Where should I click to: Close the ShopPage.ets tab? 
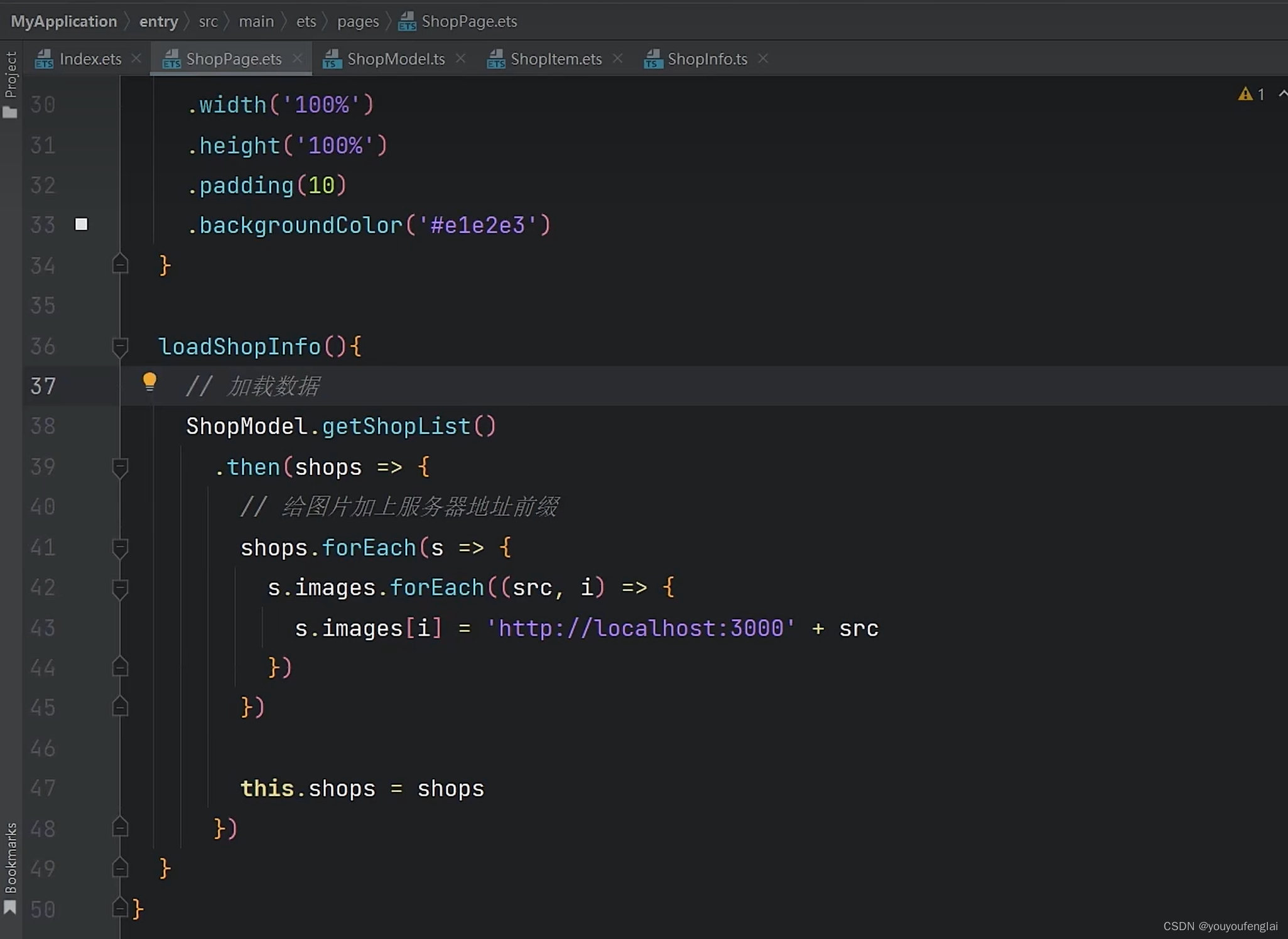(x=297, y=58)
